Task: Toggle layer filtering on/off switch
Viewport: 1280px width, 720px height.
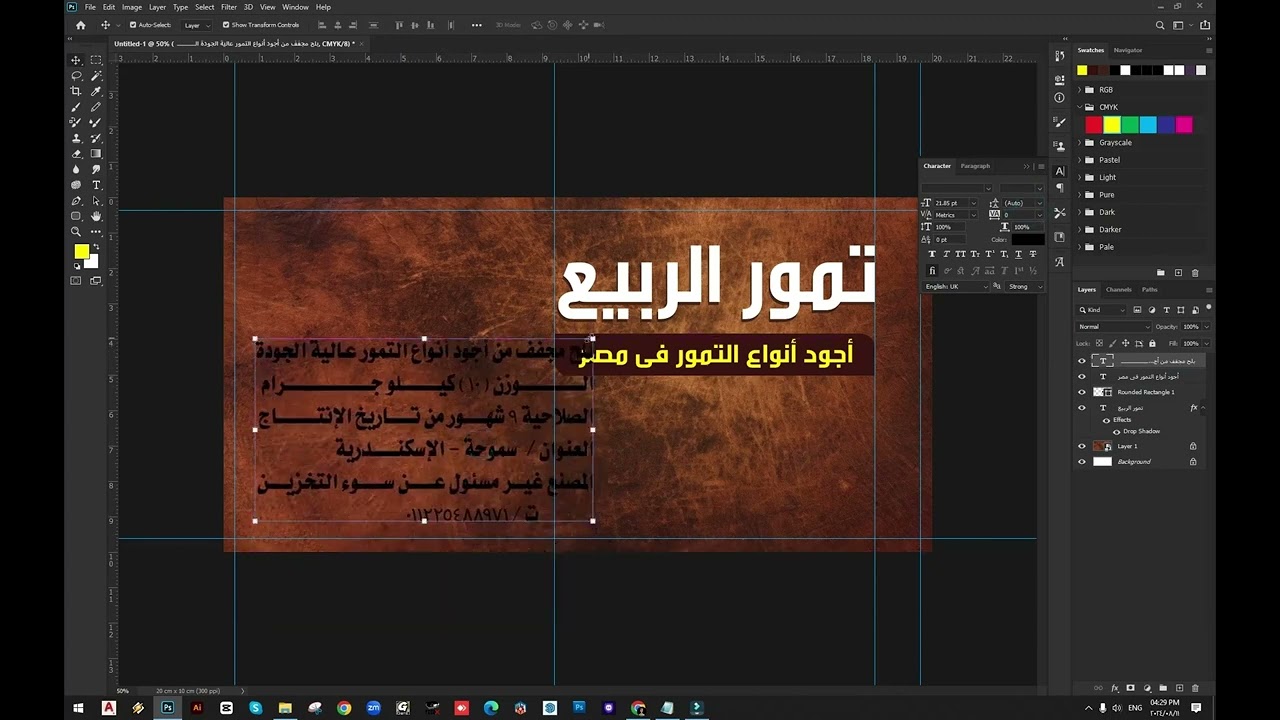Action: (x=1209, y=308)
